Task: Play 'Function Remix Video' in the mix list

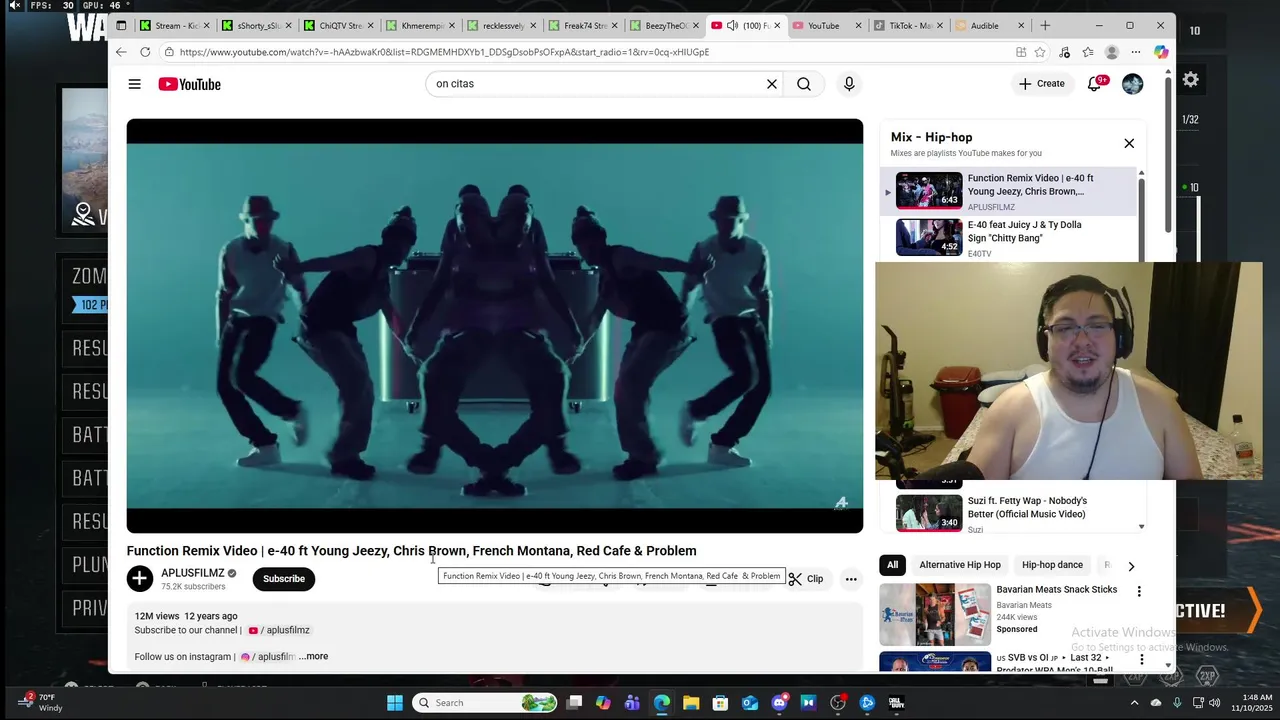Action: (1008, 191)
